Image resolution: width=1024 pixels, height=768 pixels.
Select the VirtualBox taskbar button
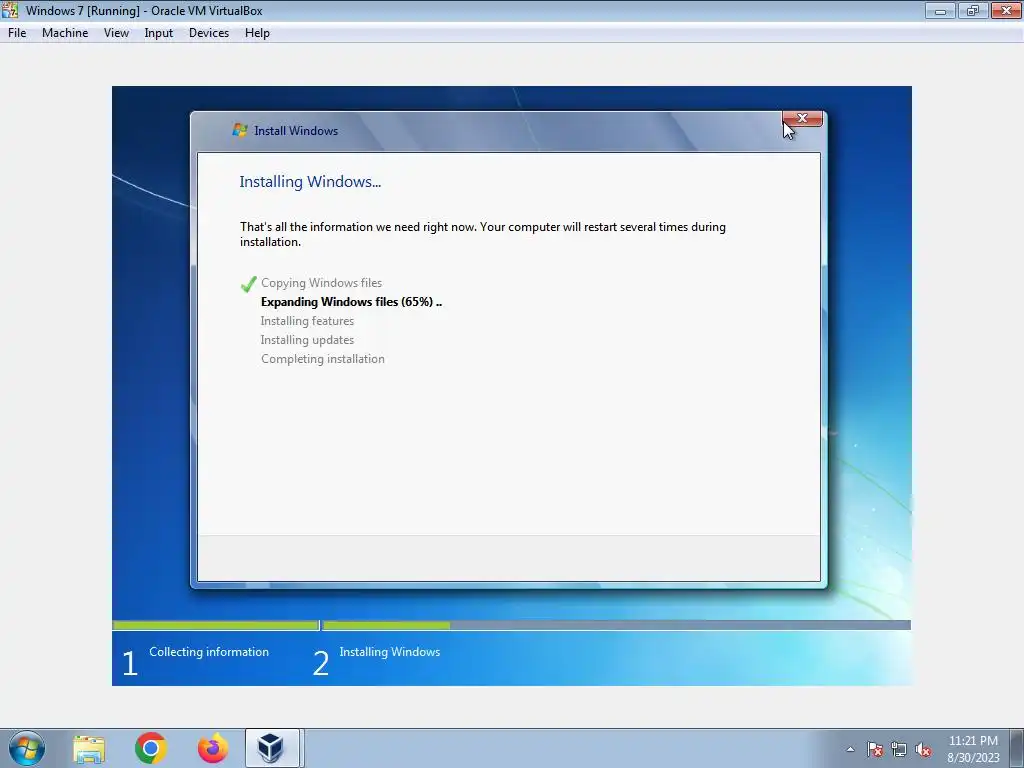(x=272, y=748)
